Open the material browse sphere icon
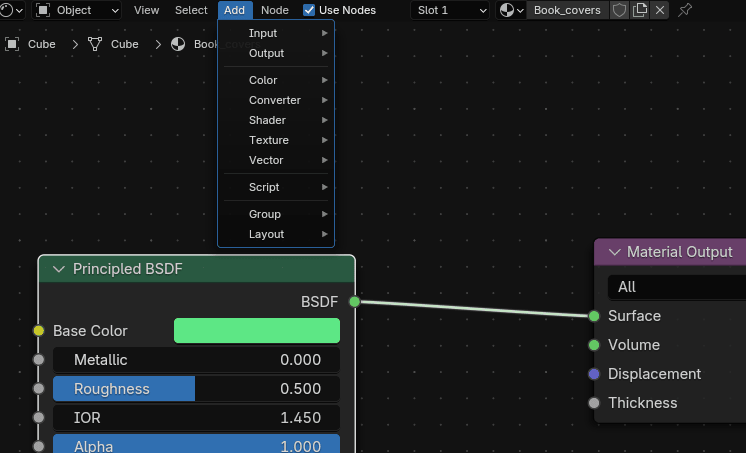 click(x=511, y=10)
